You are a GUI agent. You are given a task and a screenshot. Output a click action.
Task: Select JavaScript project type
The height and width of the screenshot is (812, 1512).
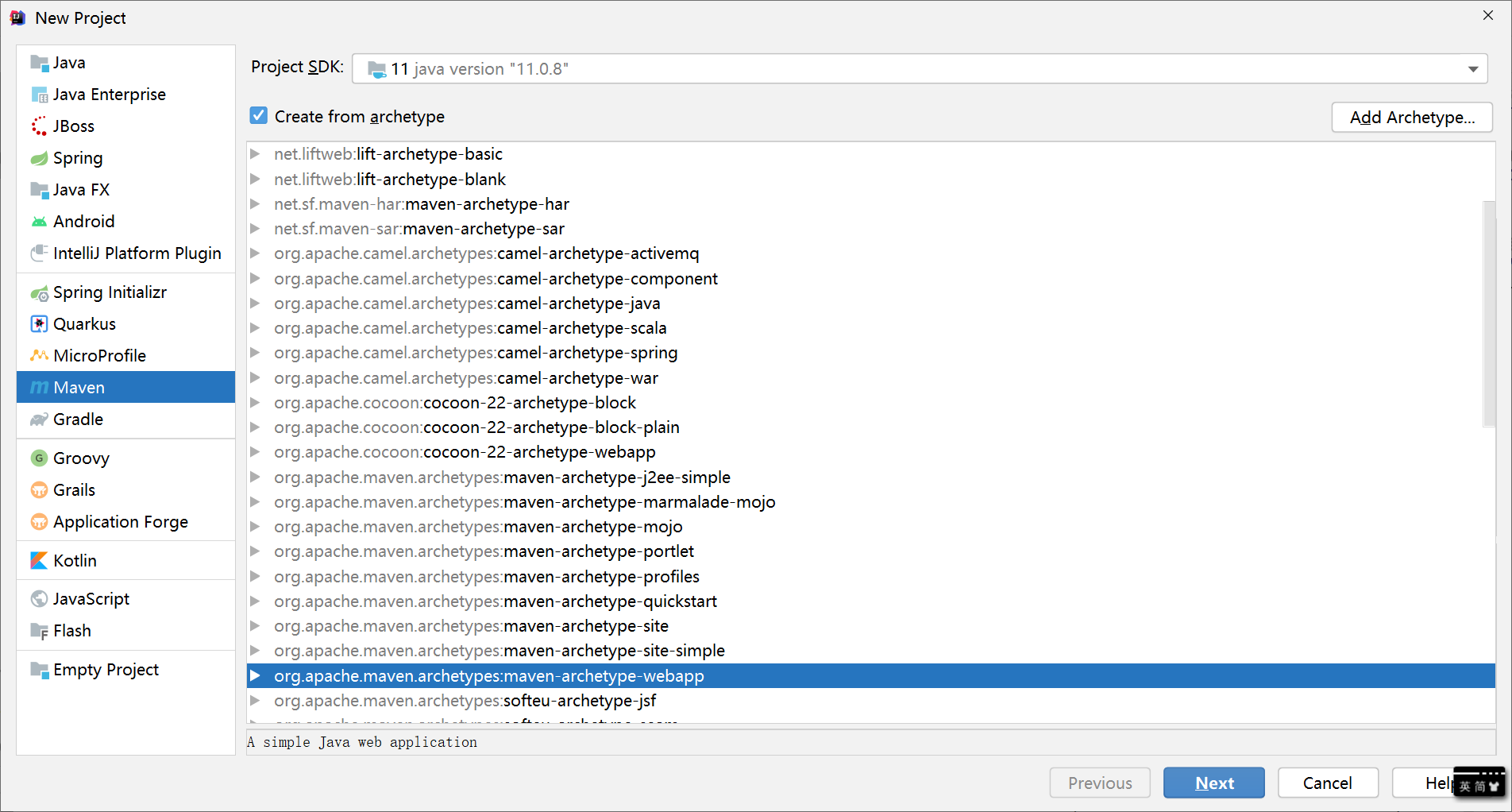[x=125, y=599]
